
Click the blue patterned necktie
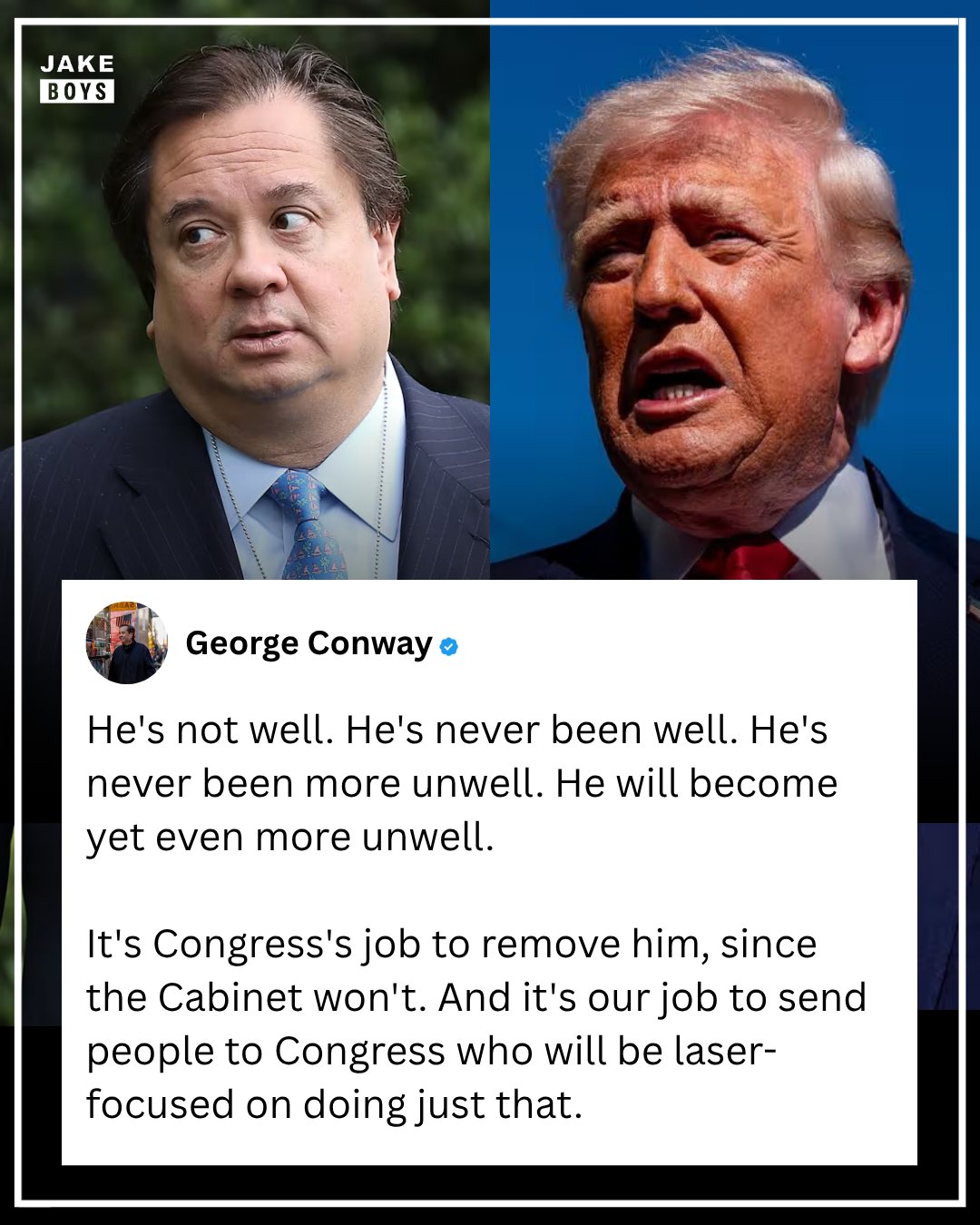point(307,526)
